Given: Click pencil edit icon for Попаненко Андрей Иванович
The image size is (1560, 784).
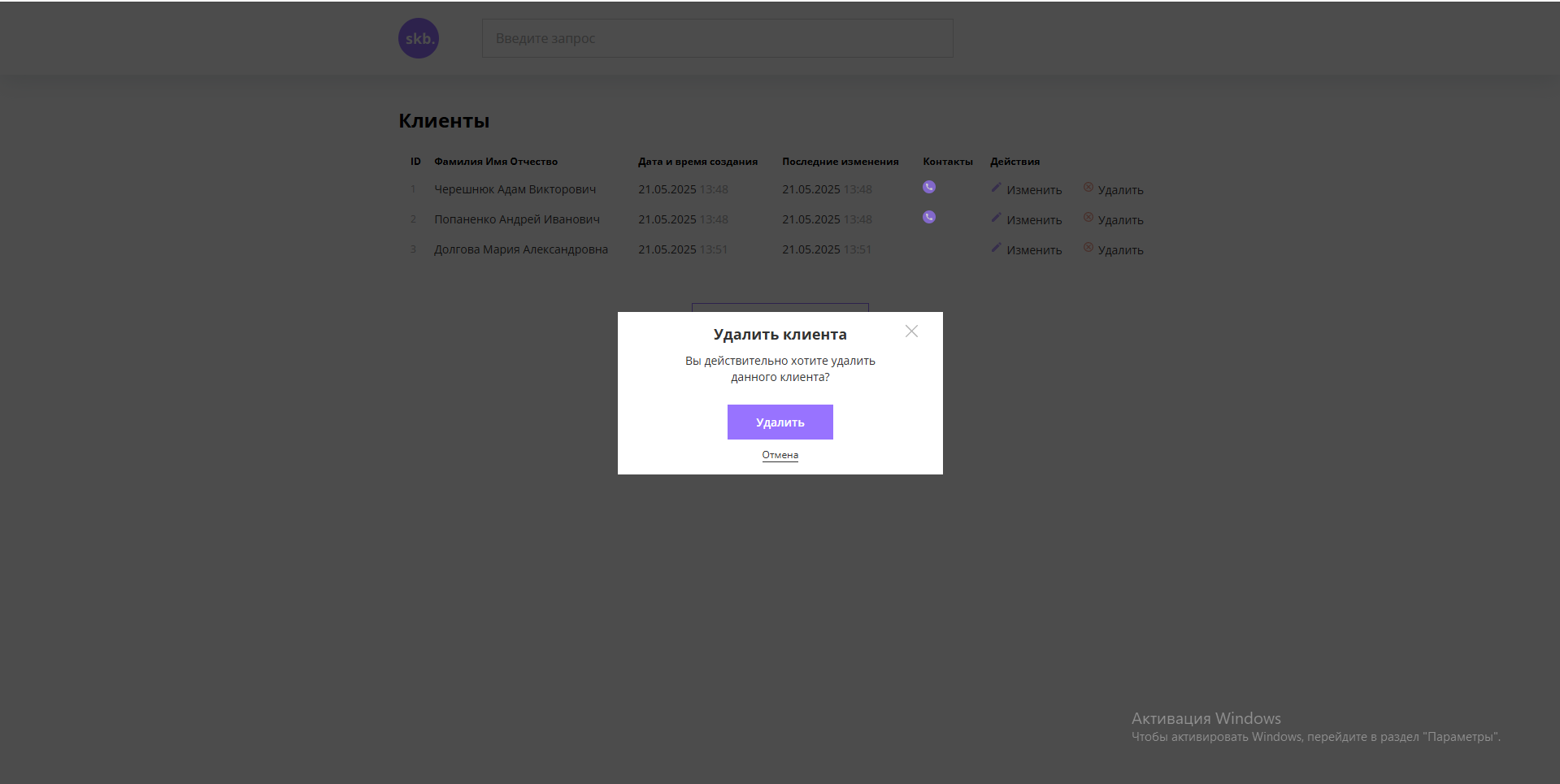Looking at the screenshot, I should 996,218.
